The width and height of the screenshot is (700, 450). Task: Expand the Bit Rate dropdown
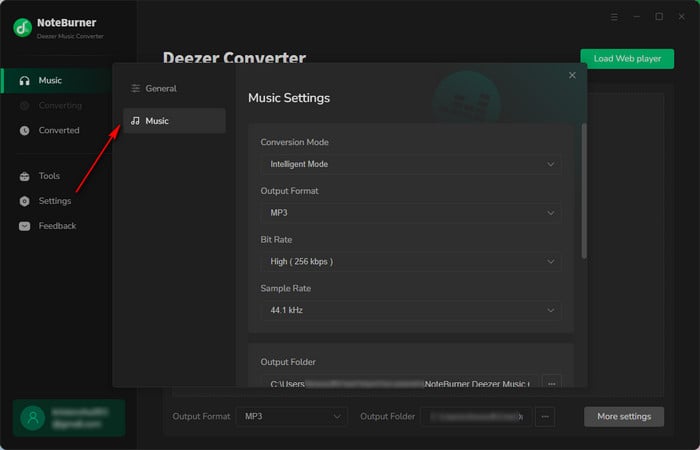coord(411,262)
